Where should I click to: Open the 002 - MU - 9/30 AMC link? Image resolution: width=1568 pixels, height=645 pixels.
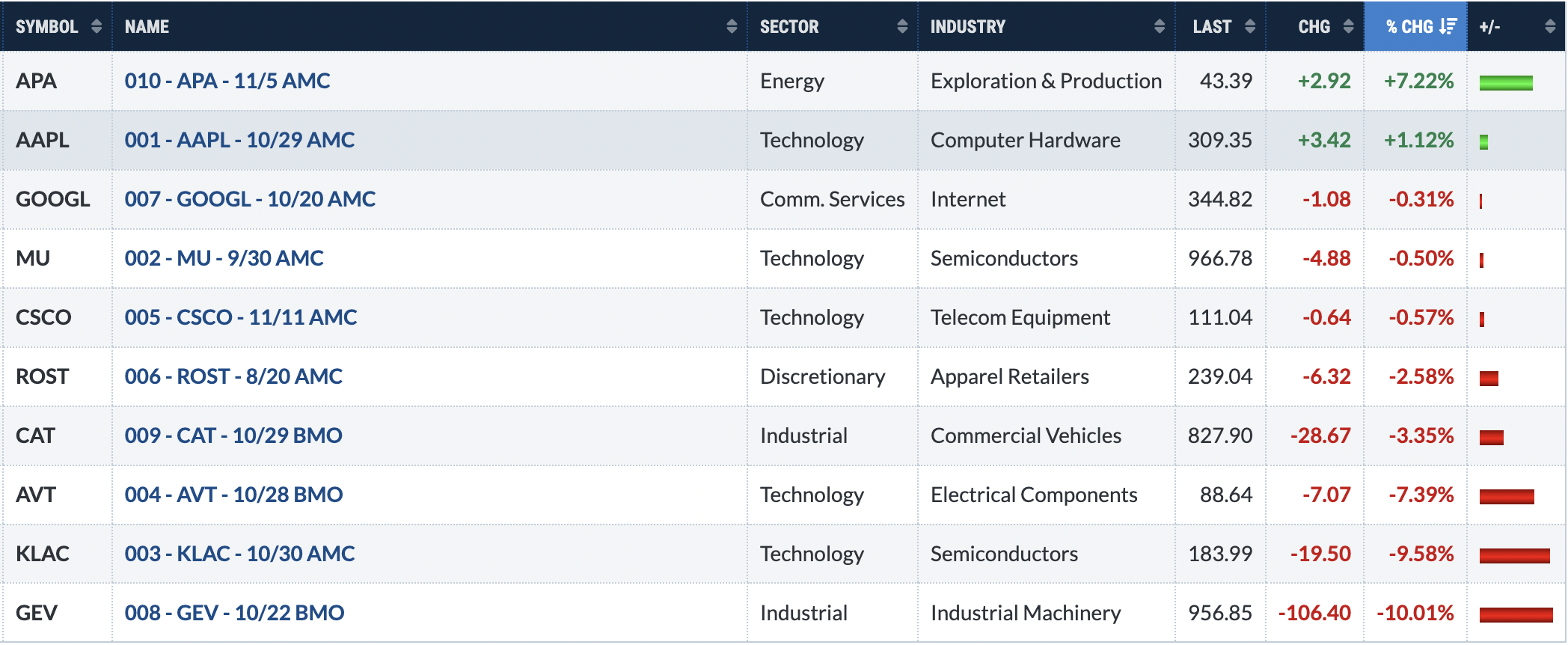[224, 258]
